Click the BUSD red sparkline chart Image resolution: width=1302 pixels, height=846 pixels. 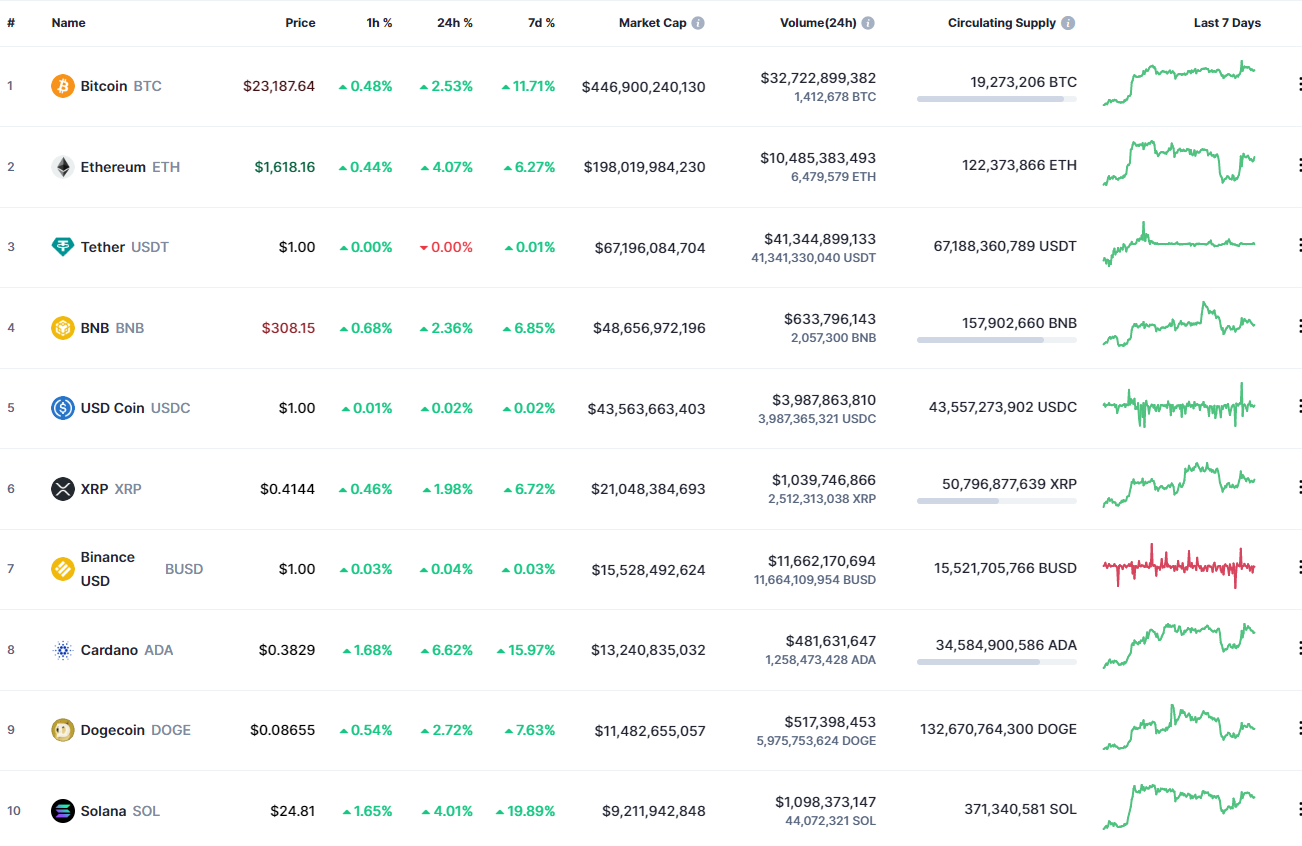[x=1178, y=566]
